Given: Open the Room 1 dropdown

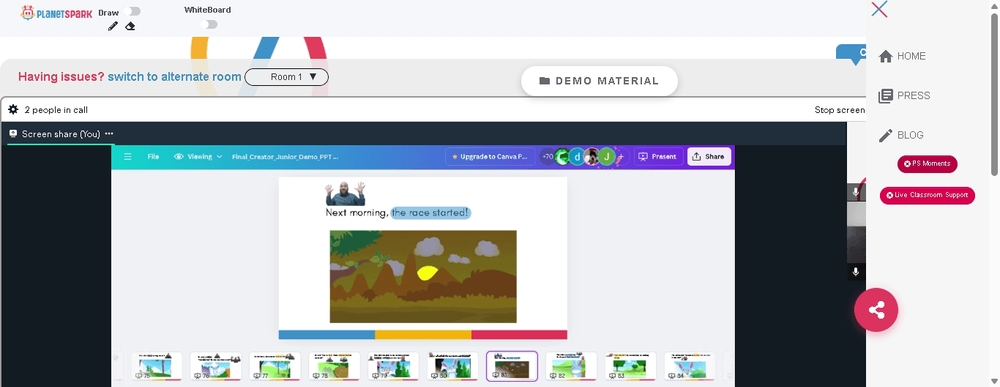Looking at the screenshot, I should click(286, 77).
